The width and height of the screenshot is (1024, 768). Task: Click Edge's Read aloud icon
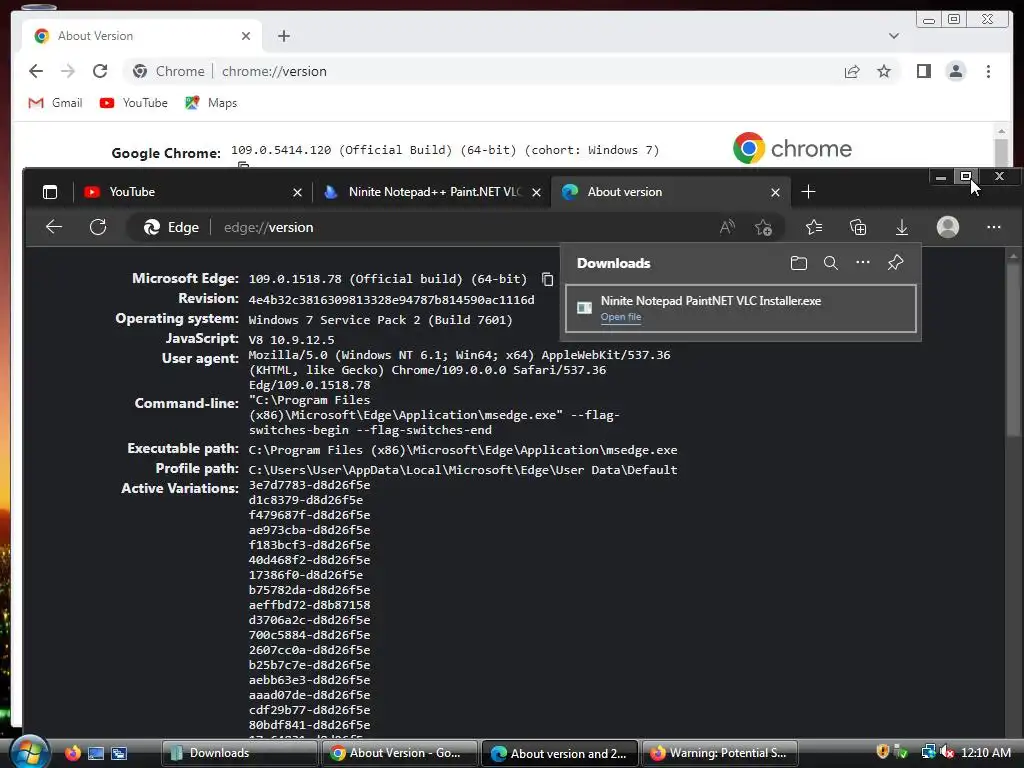[727, 227]
